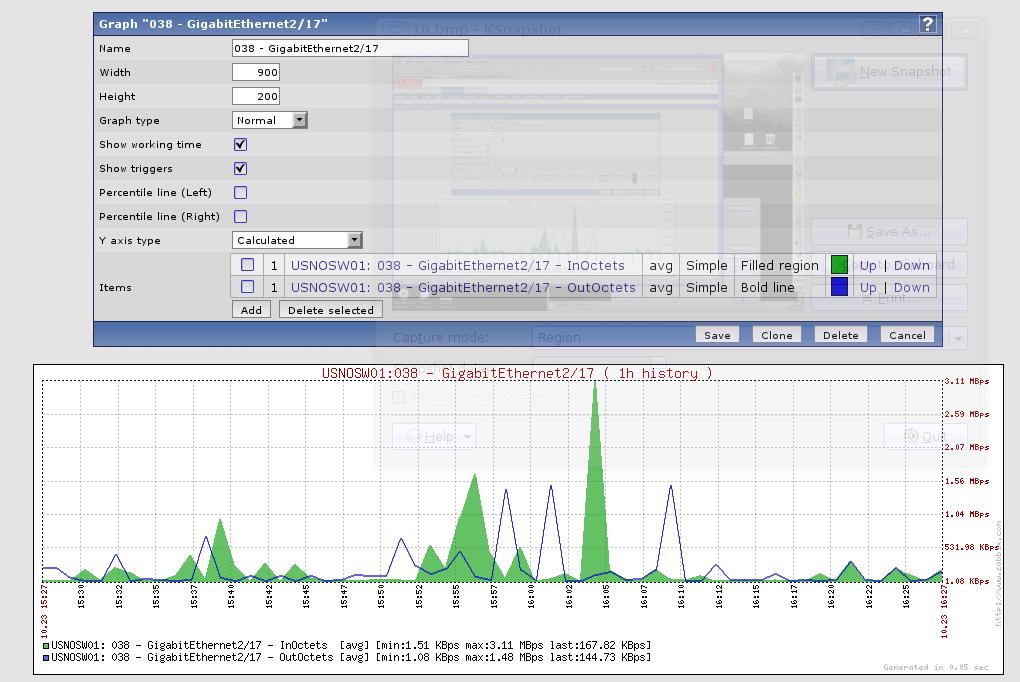Focus the graph Name text field
Screen dimensions: 1020x682
[x=350, y=48]
